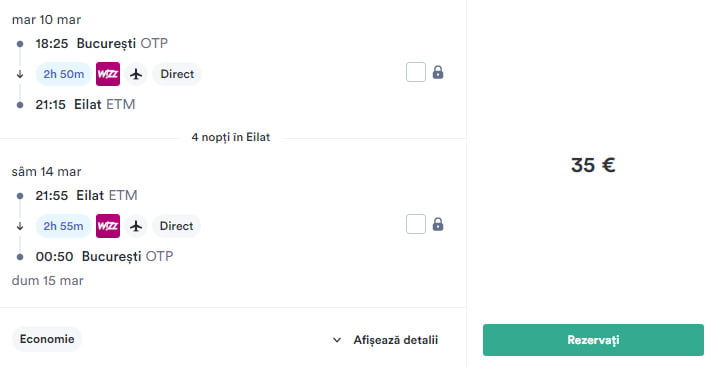Click the down arrow icon under Eilat departure
Image resolution: width=717 pixels, height=367 pixels.
coord(20,226)
